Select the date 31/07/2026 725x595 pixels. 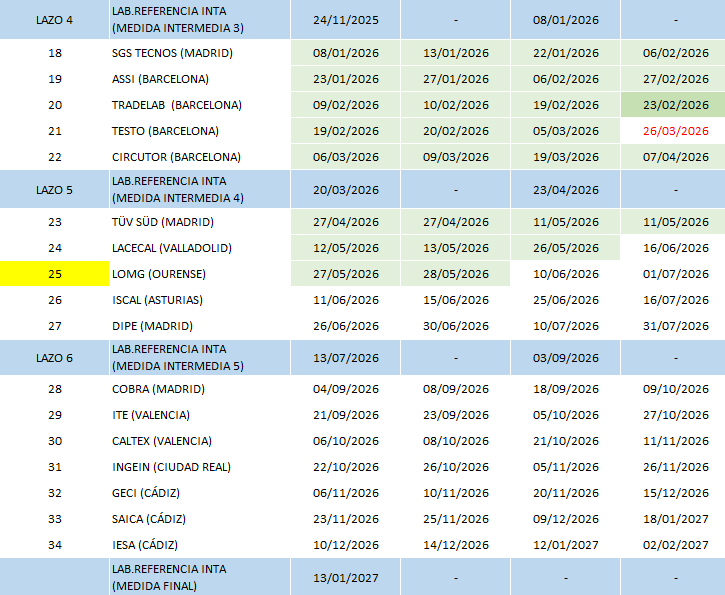click(676, 325)
